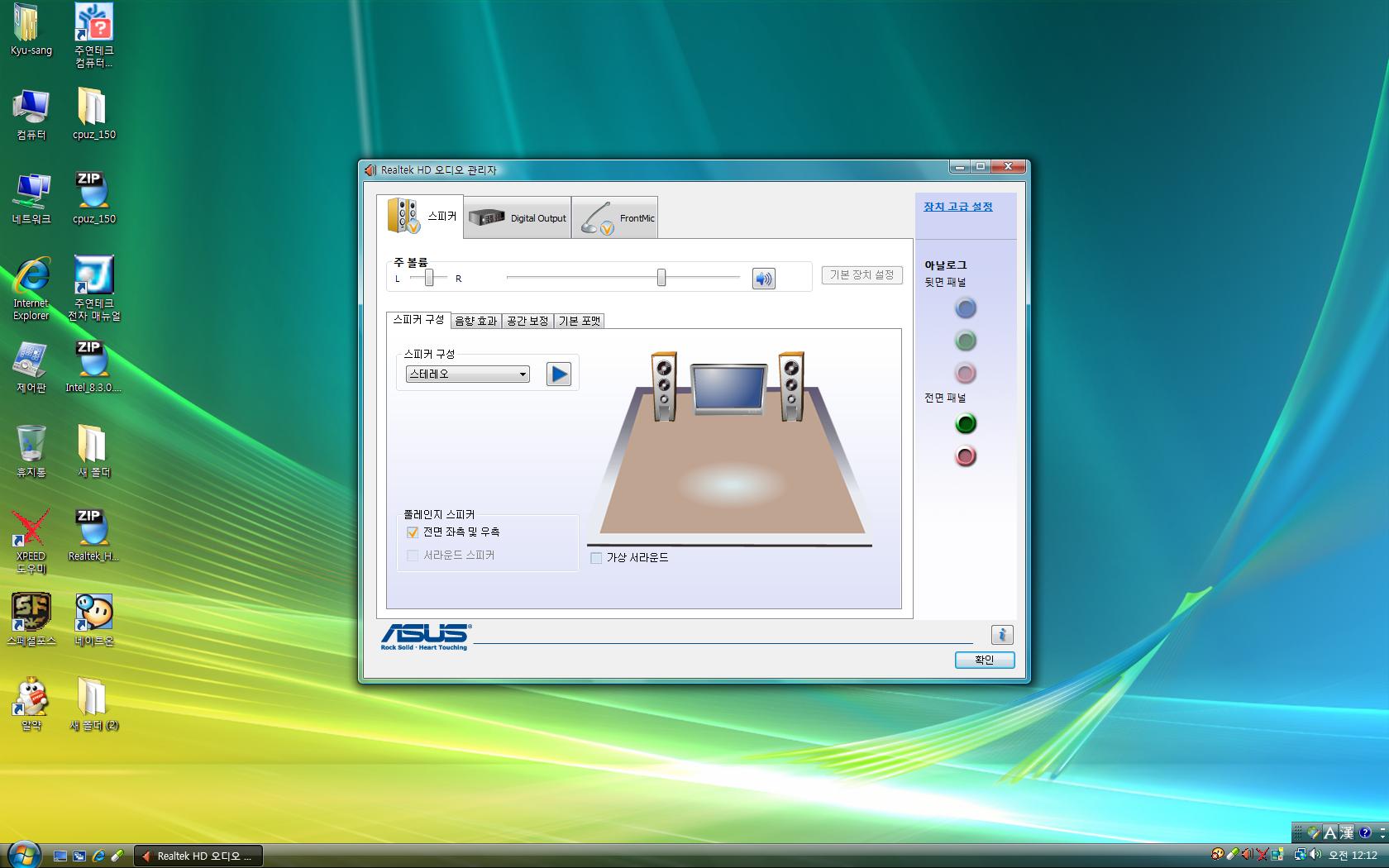Open the information button near ASUS logo

point(1001,635)
